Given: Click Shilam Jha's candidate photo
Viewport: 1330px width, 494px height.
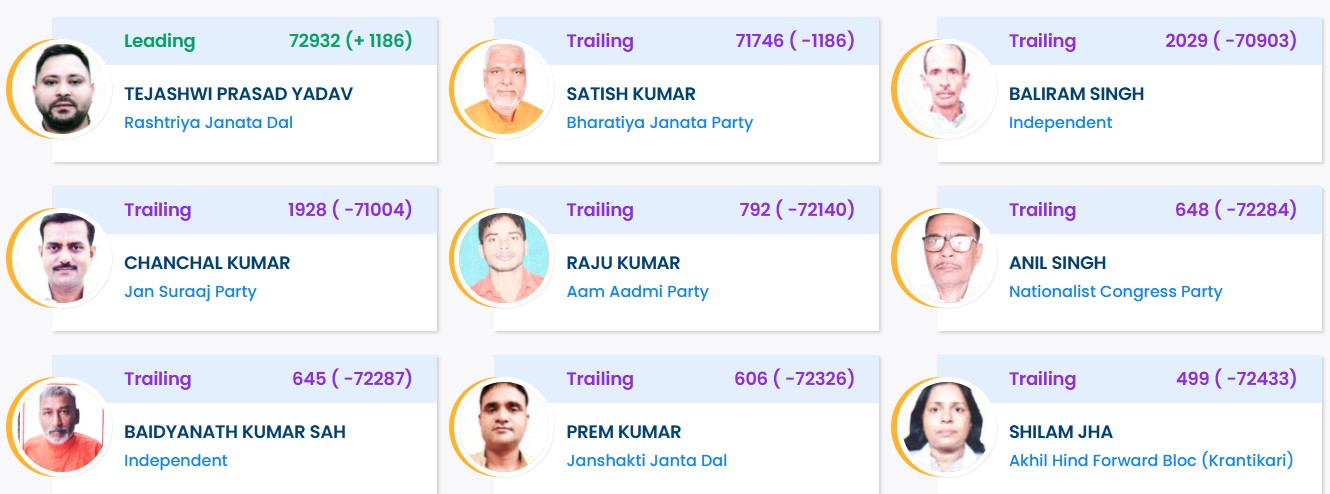Looking at the screenshot, I should (947, 428).
